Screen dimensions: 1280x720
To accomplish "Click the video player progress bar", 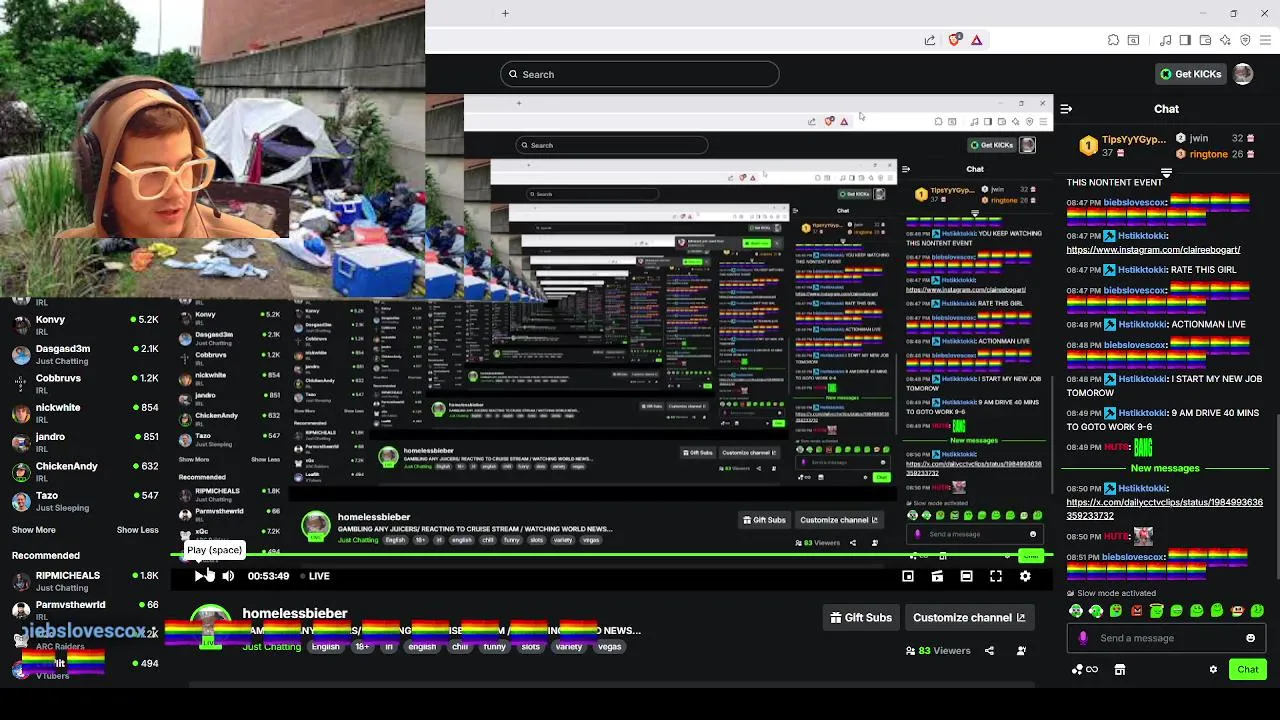I will (x=610, y=554).
